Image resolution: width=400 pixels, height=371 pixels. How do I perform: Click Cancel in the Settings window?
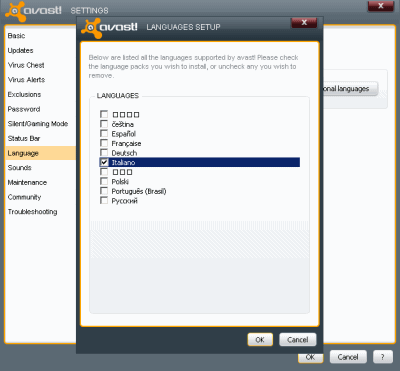pyautogui.click(x=348, y=357)
